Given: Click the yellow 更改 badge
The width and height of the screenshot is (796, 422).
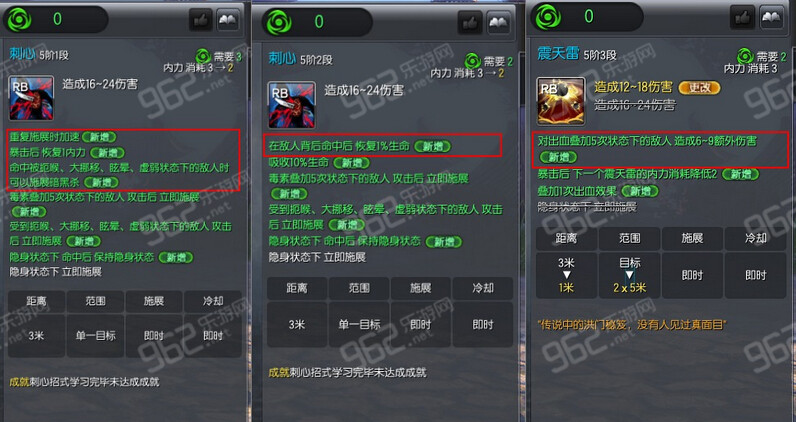Looking at the screenshot, I should point(699,87).
